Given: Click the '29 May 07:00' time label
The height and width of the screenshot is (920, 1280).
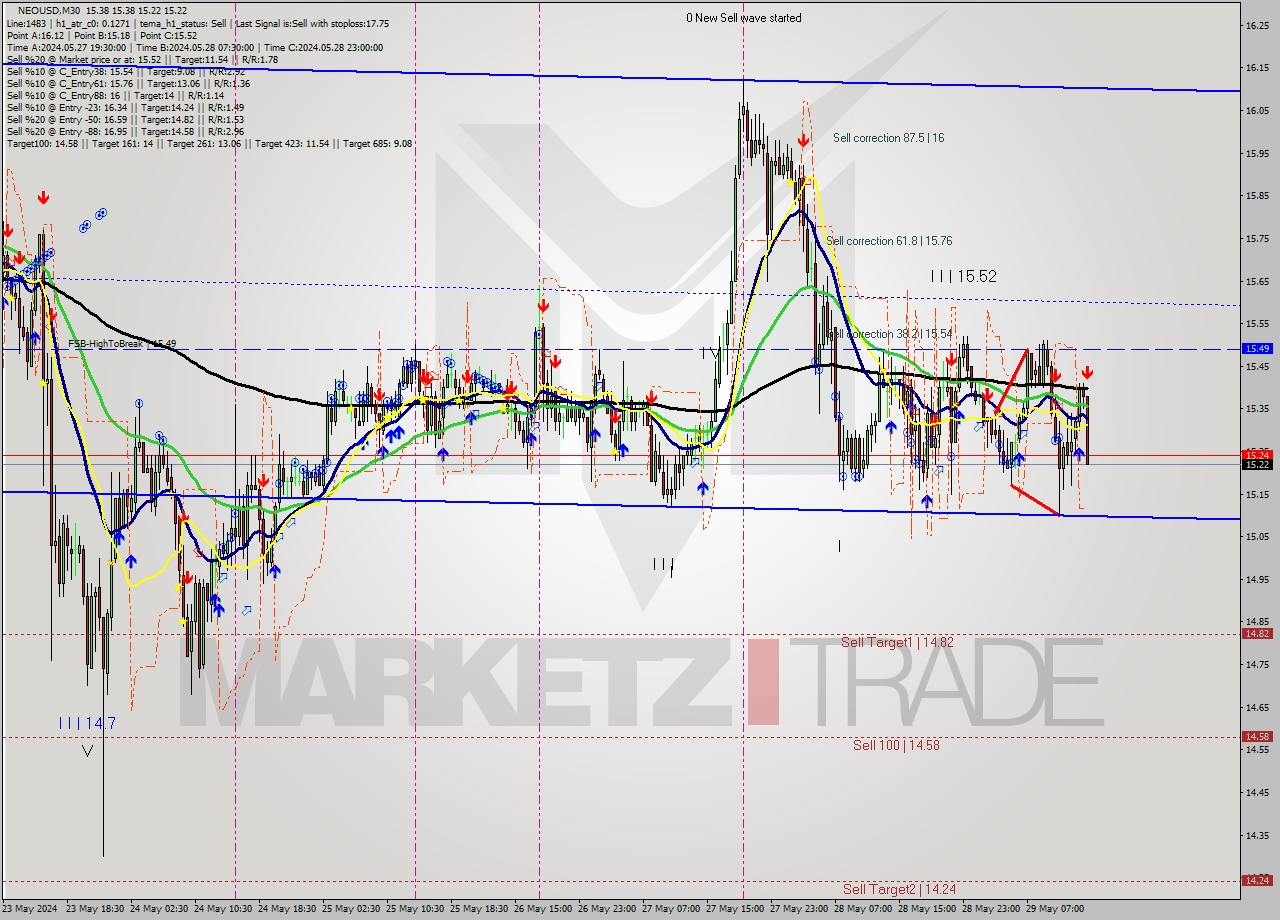Looking at the screenshot, I should (x=1054, y=909).
